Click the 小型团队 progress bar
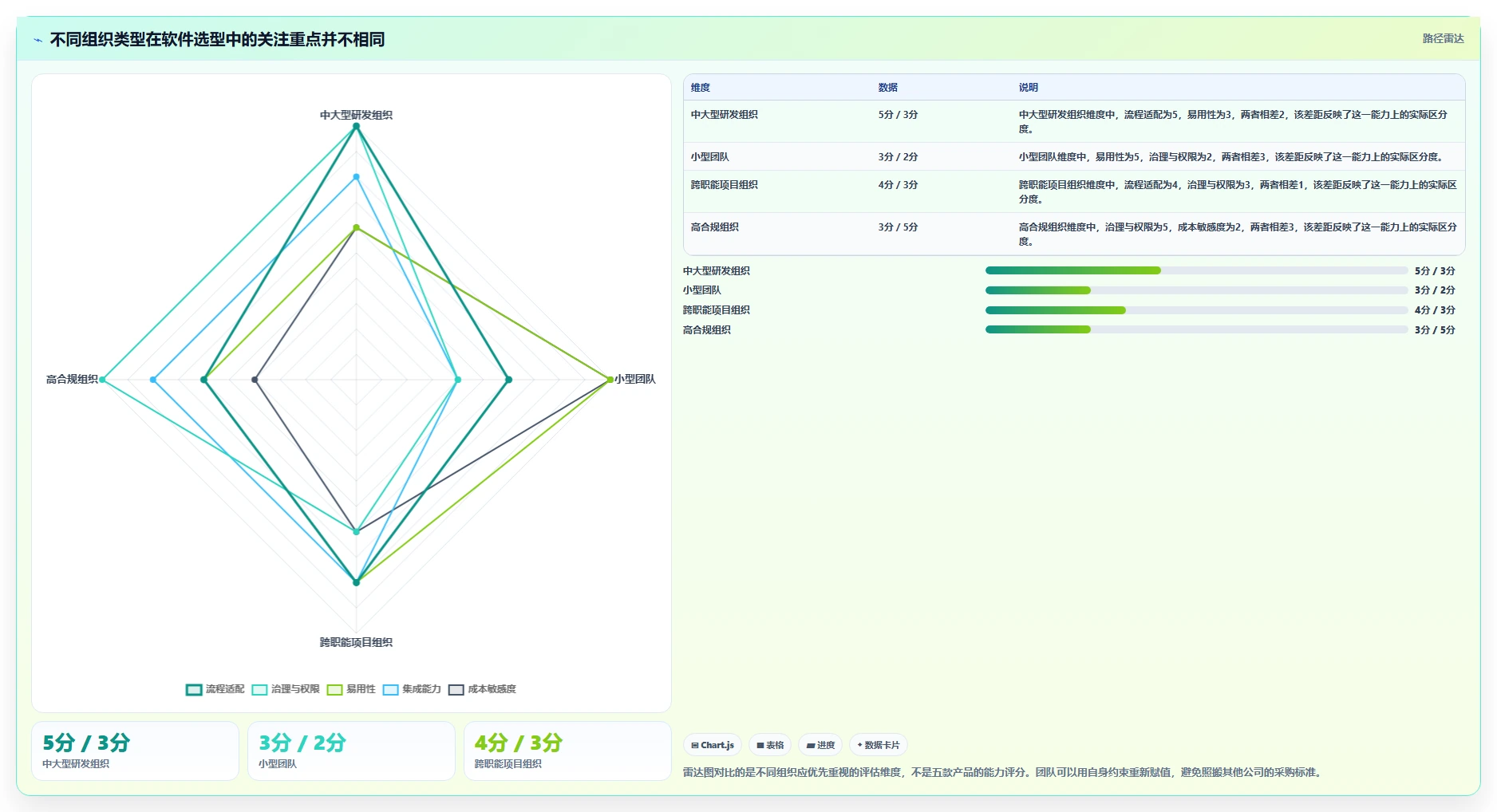The height and width of the screenshot is (812, 1497). 1196,290
